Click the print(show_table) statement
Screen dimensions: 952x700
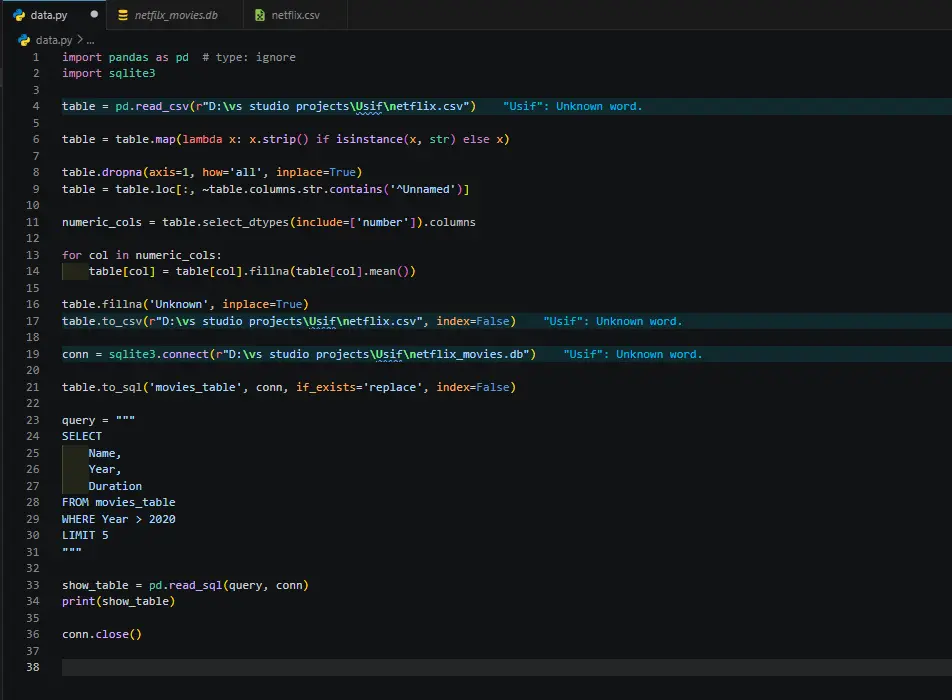(x=118, y=601)
